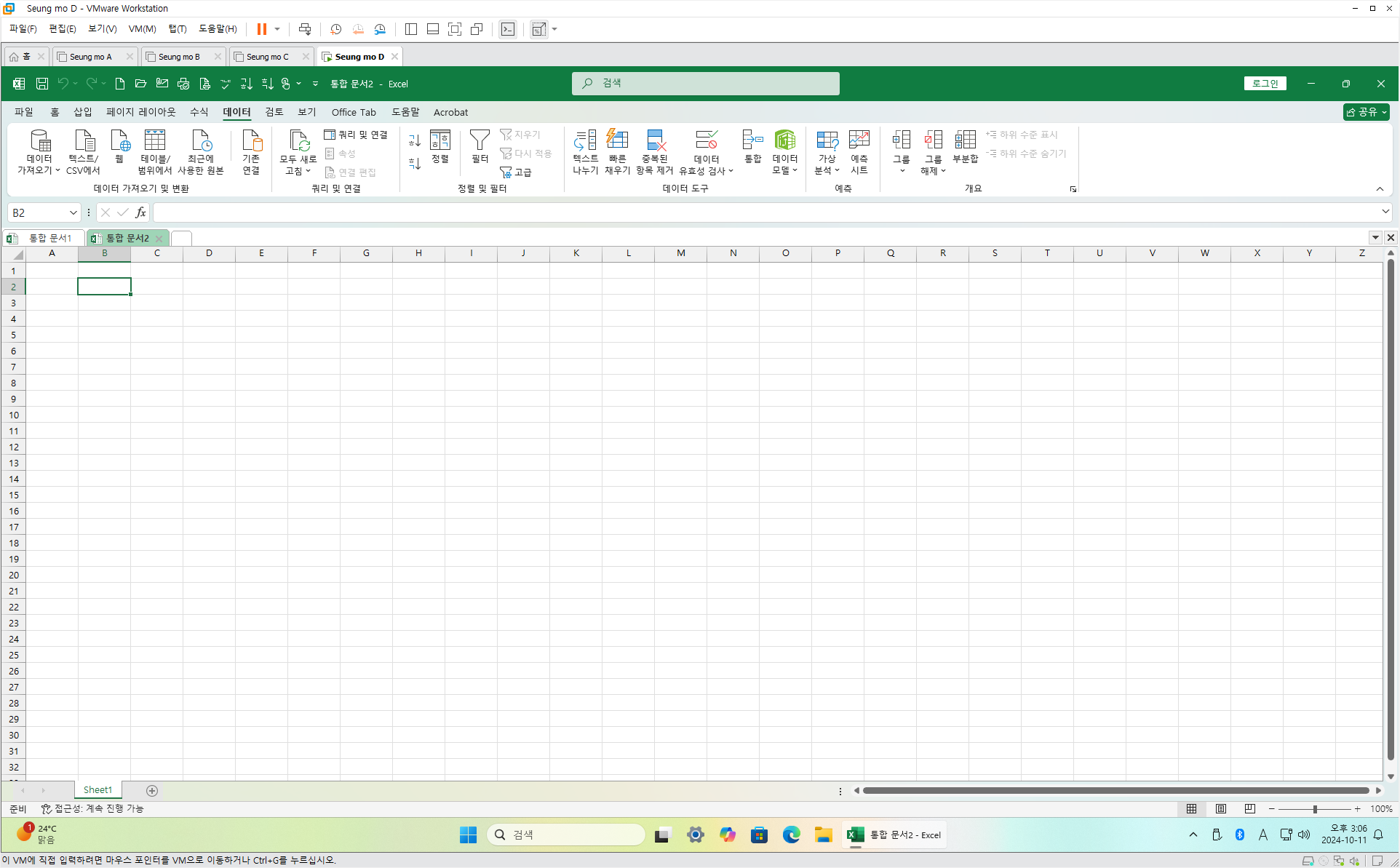Click the zoom slider handle in status bar
The height and width of the screenshot is (868, 1400).
tap(1315, 809)
